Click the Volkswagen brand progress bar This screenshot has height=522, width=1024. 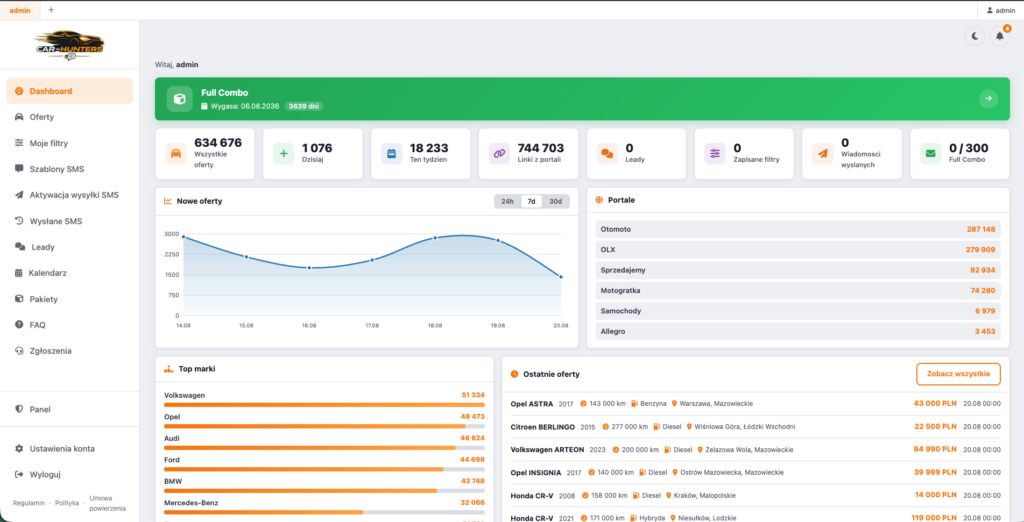click(324, 405)
